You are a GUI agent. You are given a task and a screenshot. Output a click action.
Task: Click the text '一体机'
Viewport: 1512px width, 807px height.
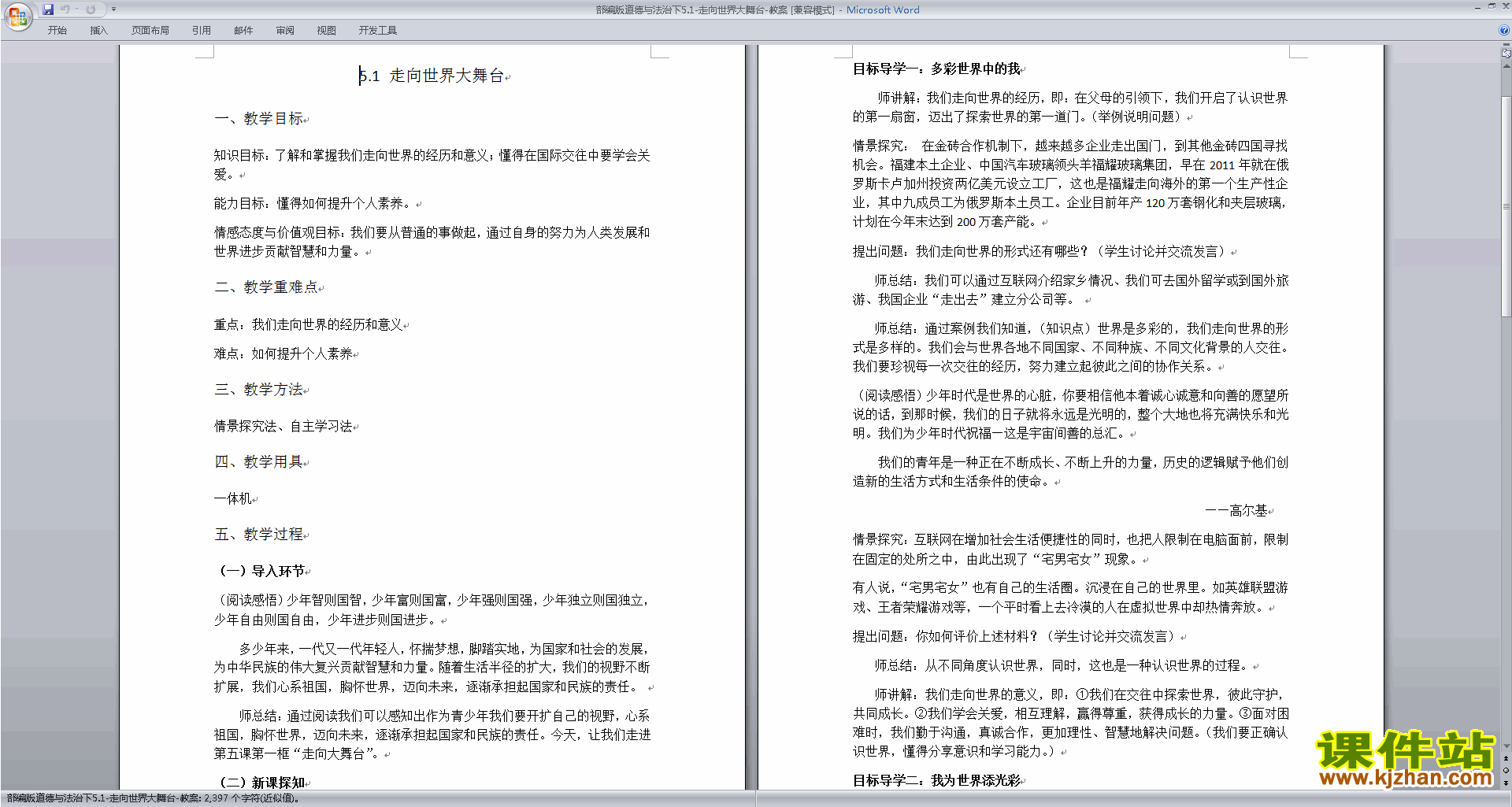233,498
